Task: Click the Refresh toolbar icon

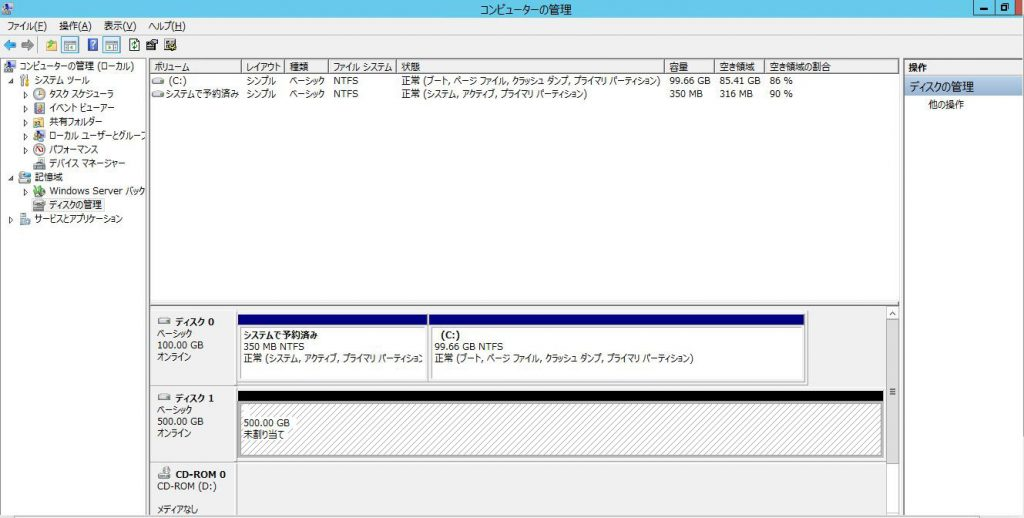Action: pyautogui.click(x=134, y=45)
